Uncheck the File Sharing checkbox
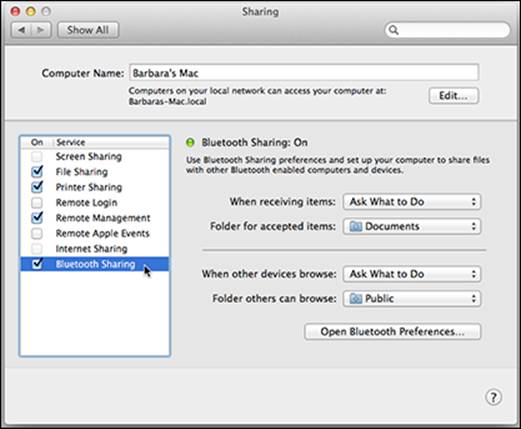This screenshot has width=521, height=429. tap(37, 171)
